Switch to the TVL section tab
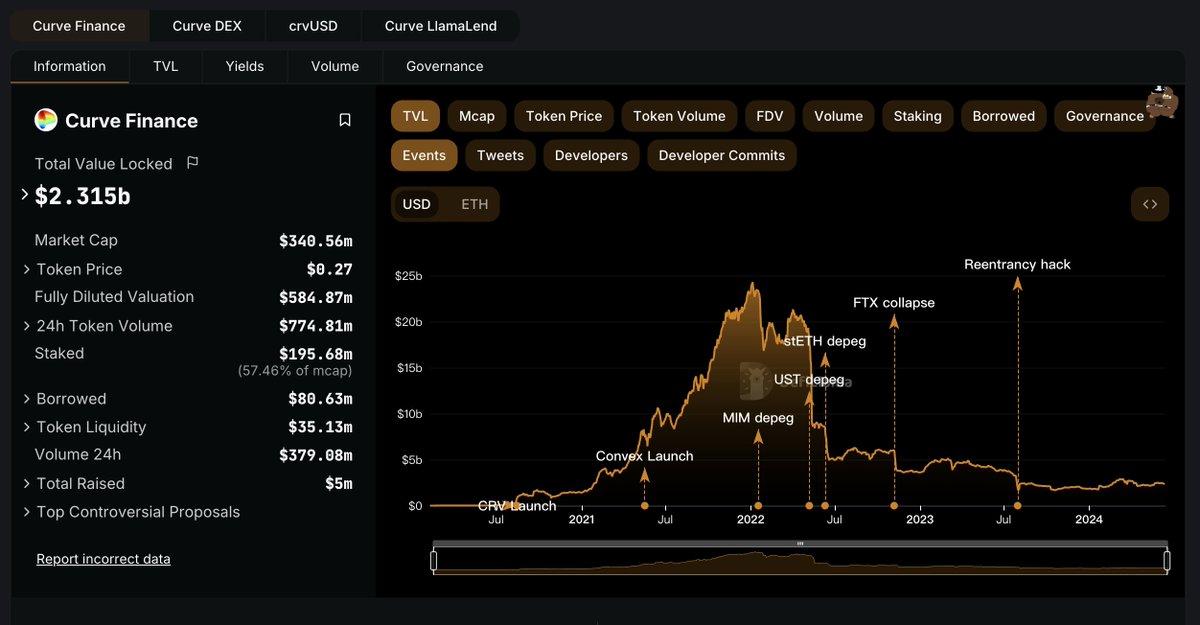This screenshot has width=1200, height=625. tap(166, 66)
